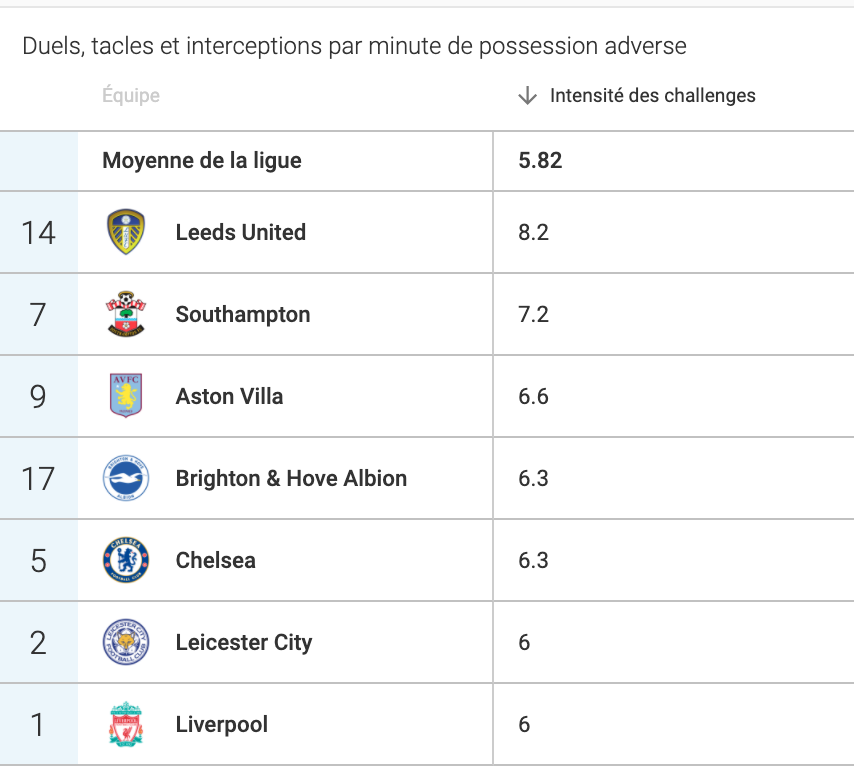Open the Liverpool team name
Image resolution: width=854 pixels, height=766 pixels.
[x=222, y=724]
